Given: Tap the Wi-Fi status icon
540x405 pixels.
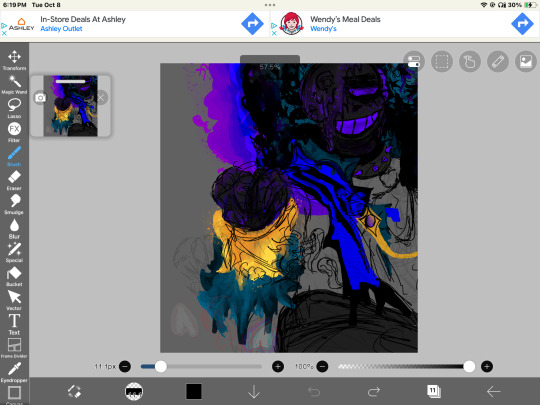Looking at the screenshot, I should [x=484, y=5].
